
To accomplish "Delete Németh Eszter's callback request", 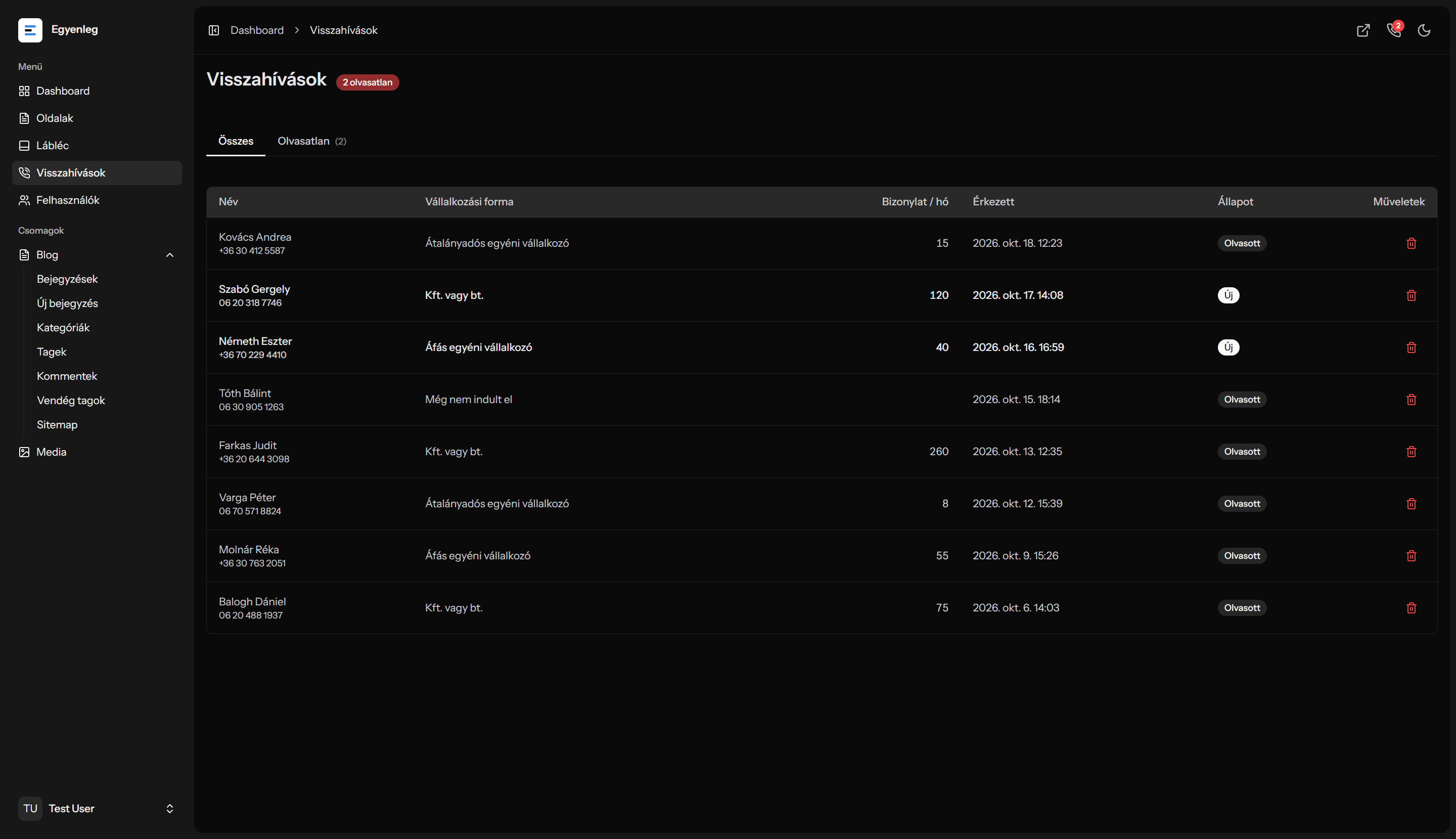I will 1411,347.
